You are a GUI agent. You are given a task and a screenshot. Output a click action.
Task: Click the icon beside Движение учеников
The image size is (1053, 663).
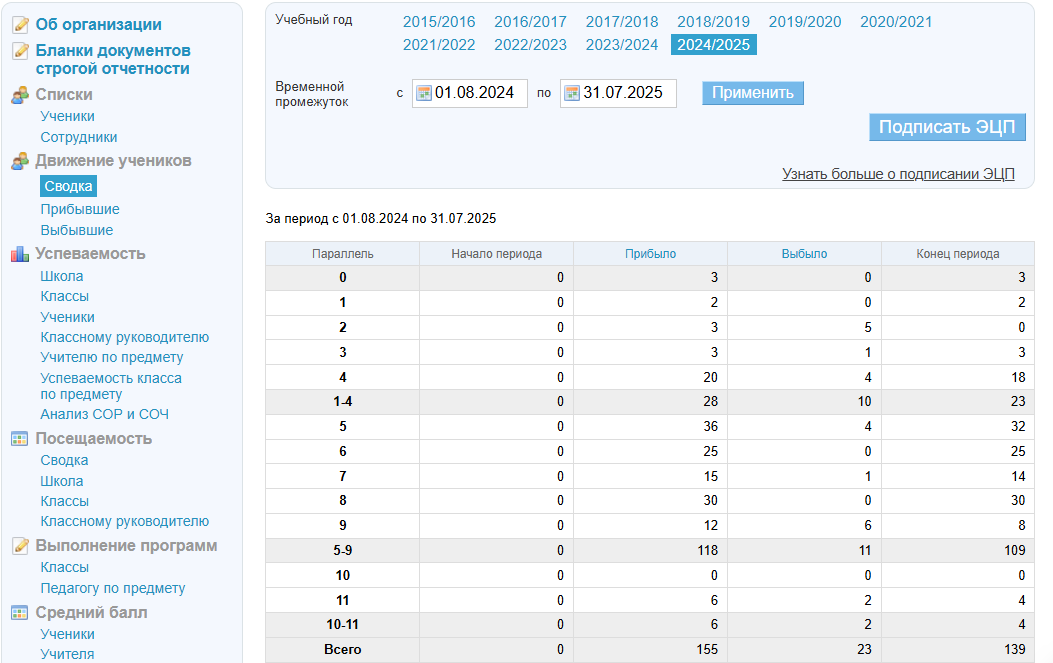[20, 161]
